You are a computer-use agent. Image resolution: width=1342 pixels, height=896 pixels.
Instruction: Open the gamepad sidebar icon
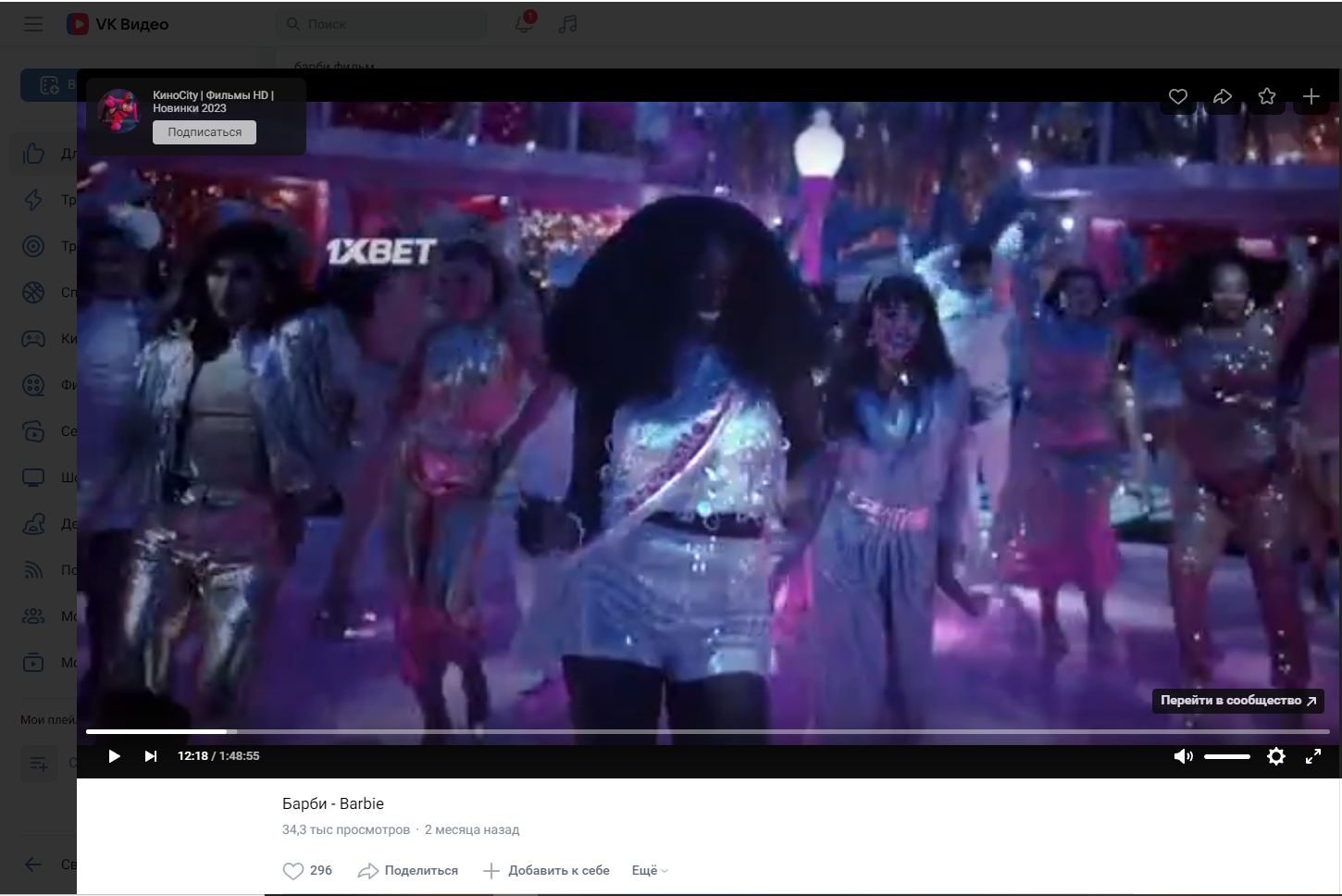33,339
